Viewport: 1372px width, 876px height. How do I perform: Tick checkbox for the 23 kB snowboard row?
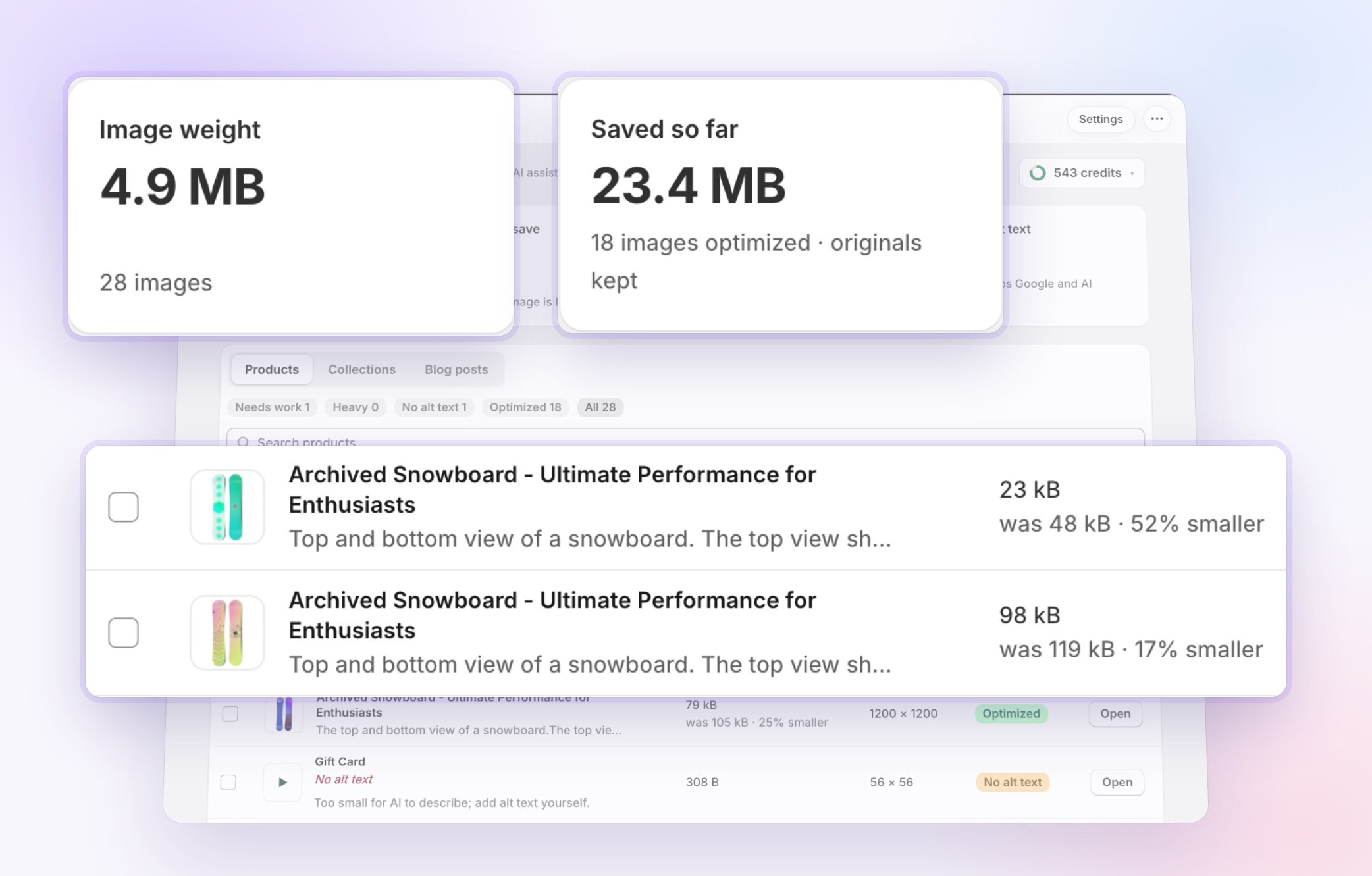123,507
